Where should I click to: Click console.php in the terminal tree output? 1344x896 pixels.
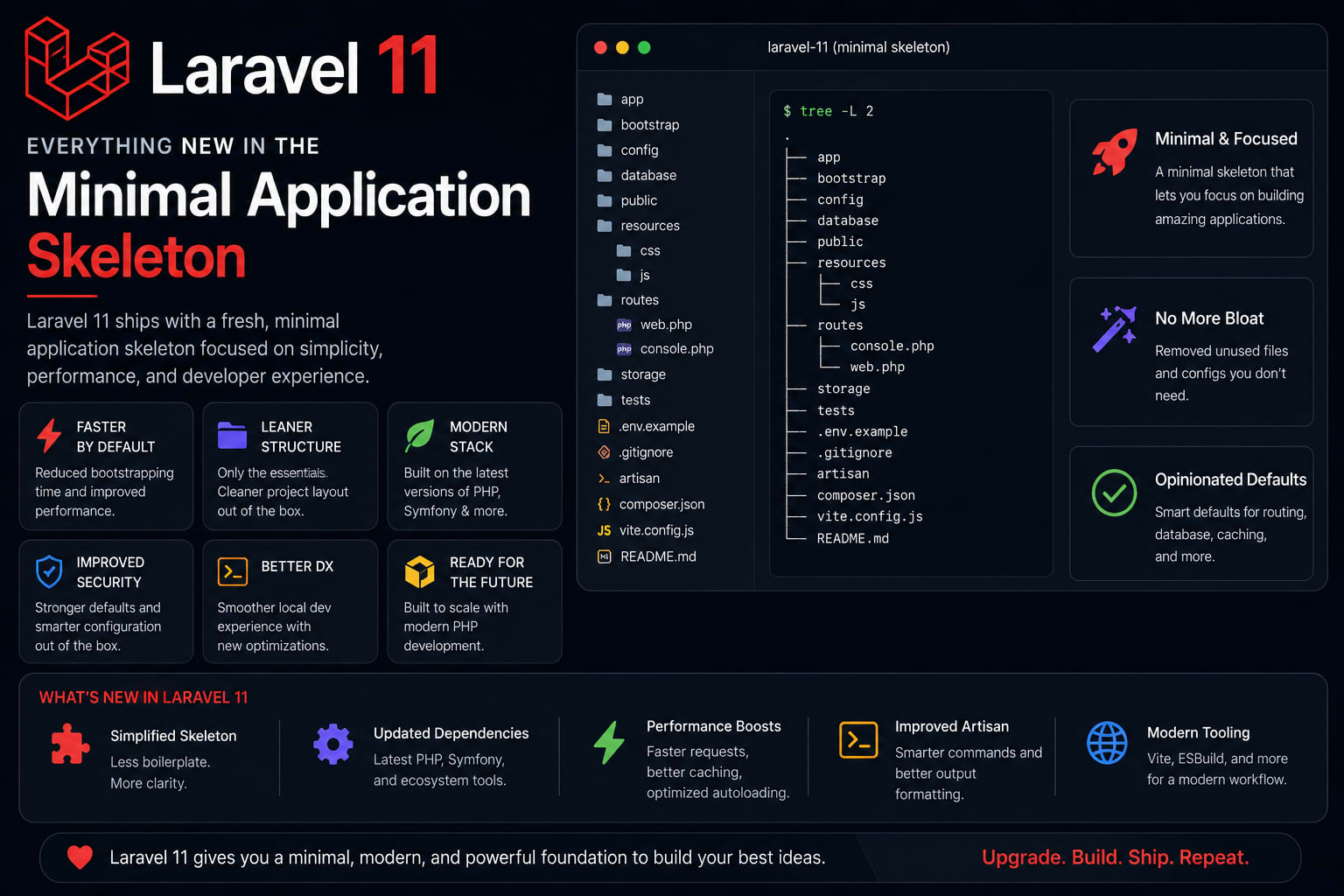pyautogui.click(x=892, y=346)
